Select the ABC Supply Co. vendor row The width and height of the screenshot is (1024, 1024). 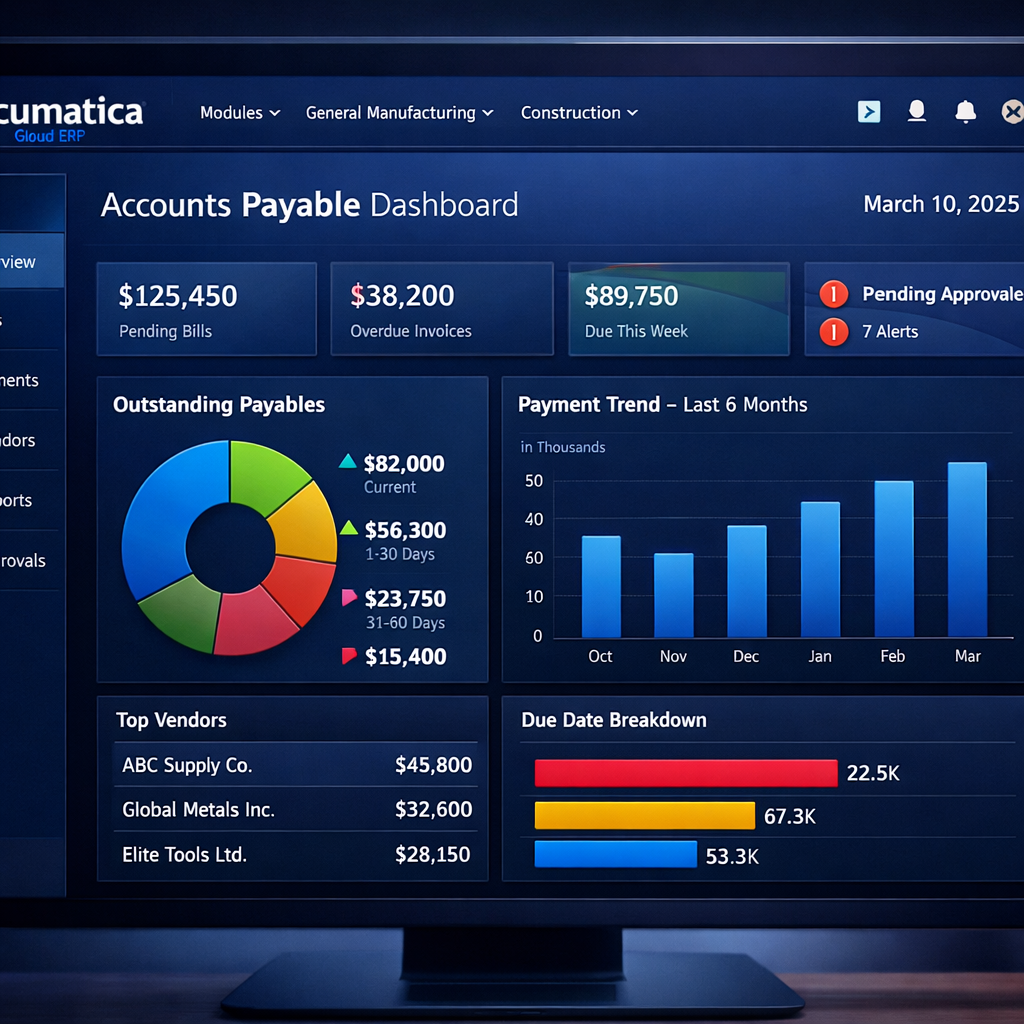[x=296, y=766]
